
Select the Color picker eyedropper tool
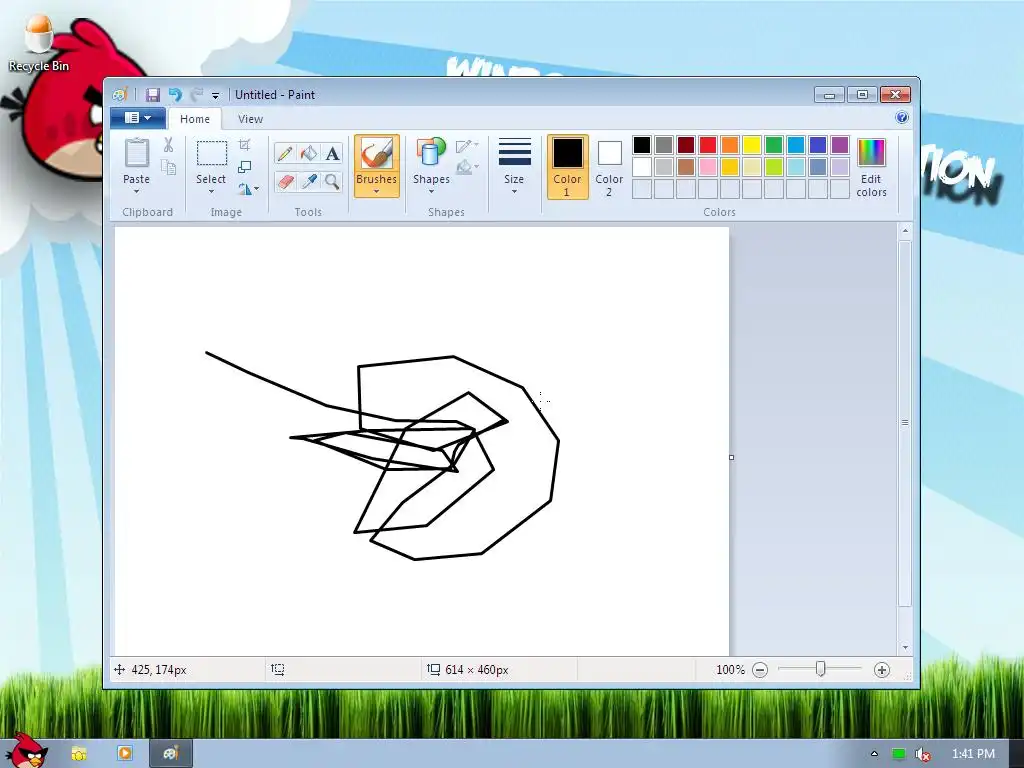(x=308, y=181)
